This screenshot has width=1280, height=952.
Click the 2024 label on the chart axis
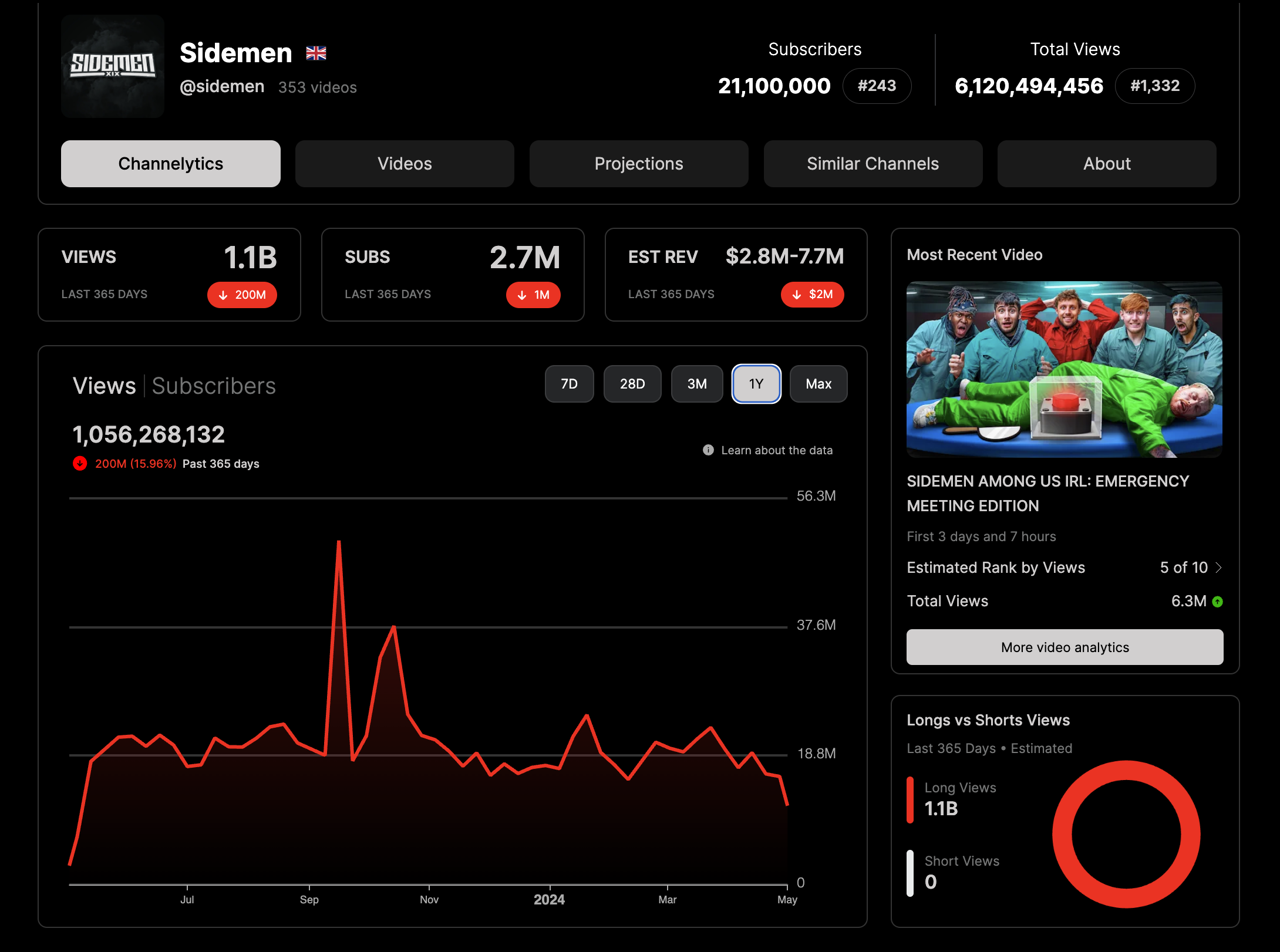(x=549, y=900)
